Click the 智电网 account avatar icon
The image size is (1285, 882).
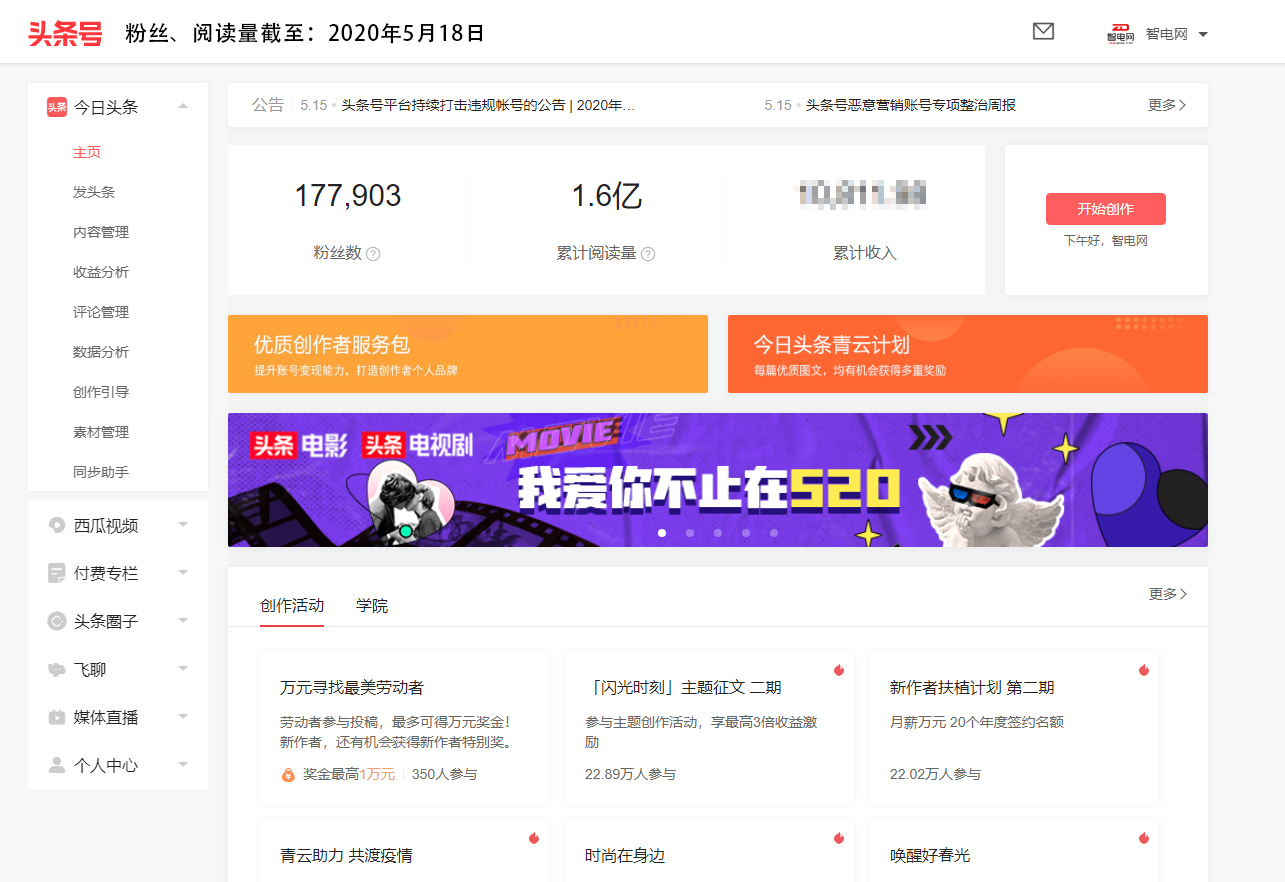pyautogui.click(x=1120, y=34)
